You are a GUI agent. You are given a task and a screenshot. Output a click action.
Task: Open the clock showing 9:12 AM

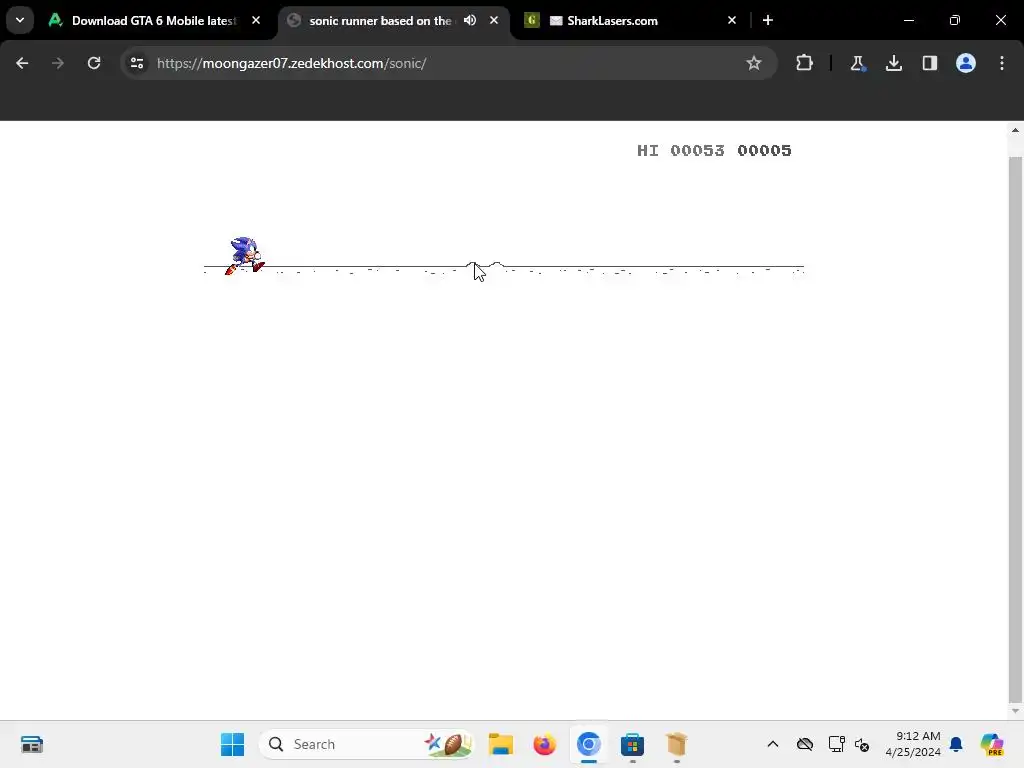pos(913,744)
